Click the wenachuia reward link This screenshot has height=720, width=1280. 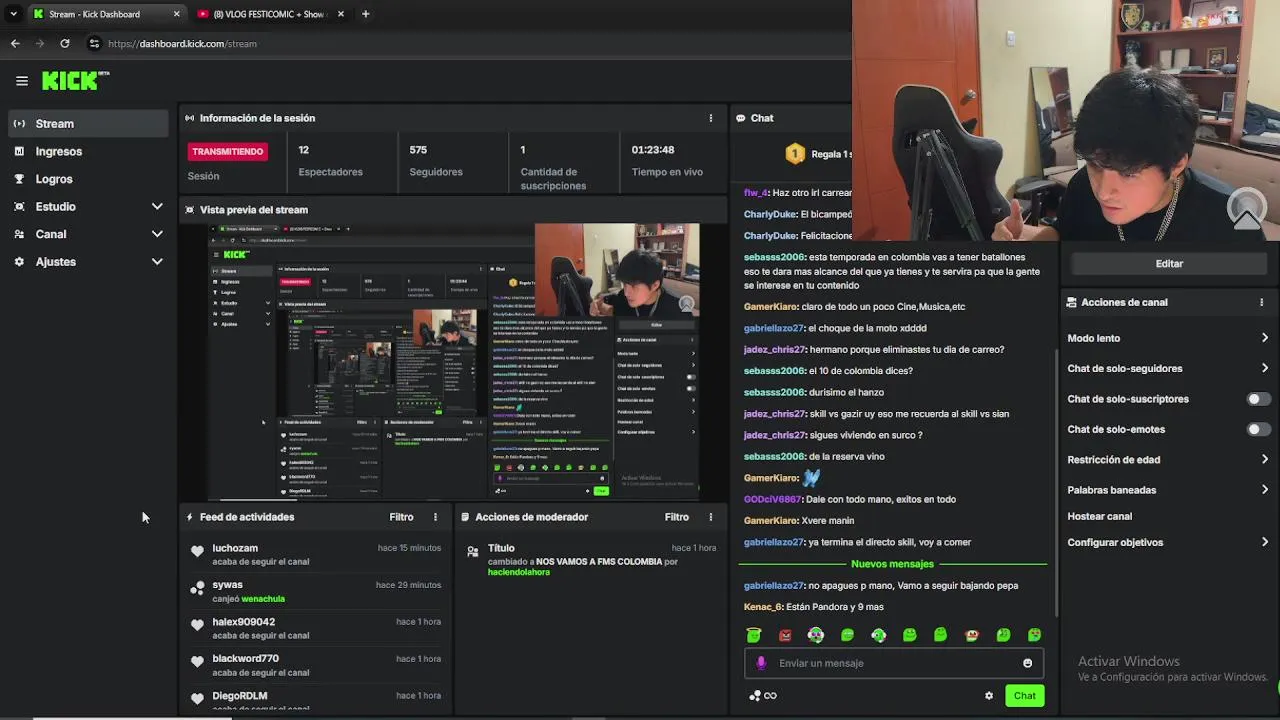[263, 599]
